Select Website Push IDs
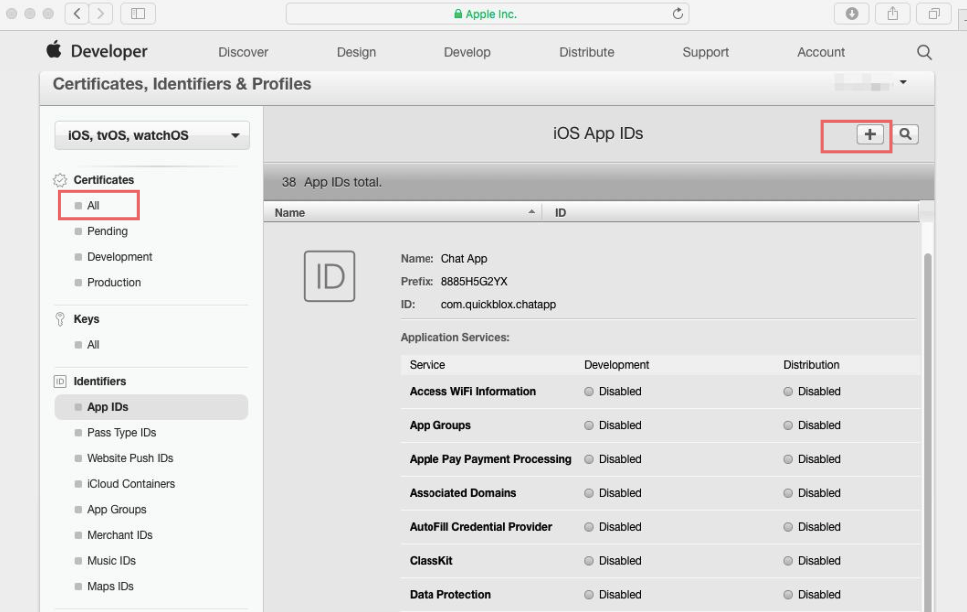This screenshot has height=612, width=967. pyautogui.click(x=130, y=458)
